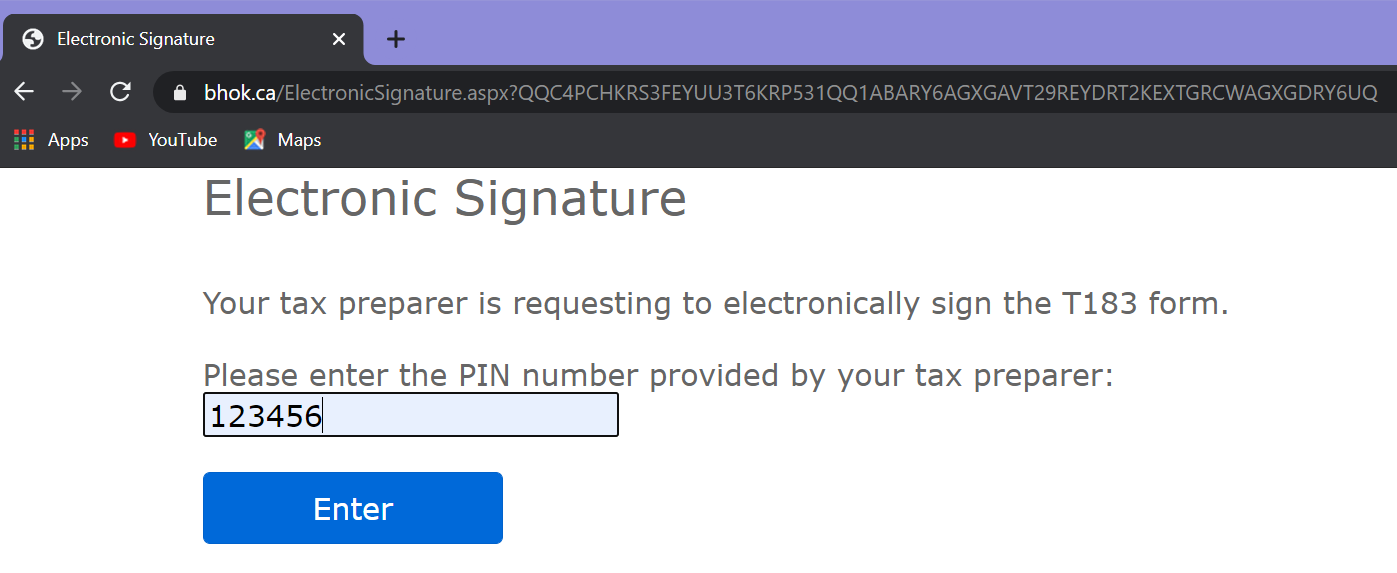The height and width of the screenshot is (573, 1397).
Task: Open the Maps bookmark label
Action: click(299, 140)
